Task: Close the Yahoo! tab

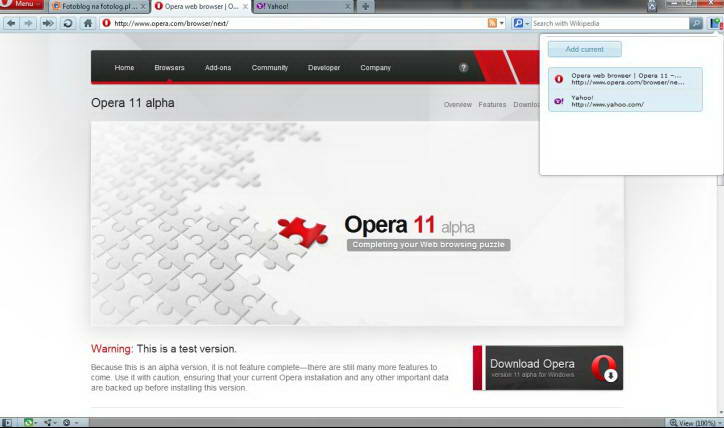Action: point(347,6)
